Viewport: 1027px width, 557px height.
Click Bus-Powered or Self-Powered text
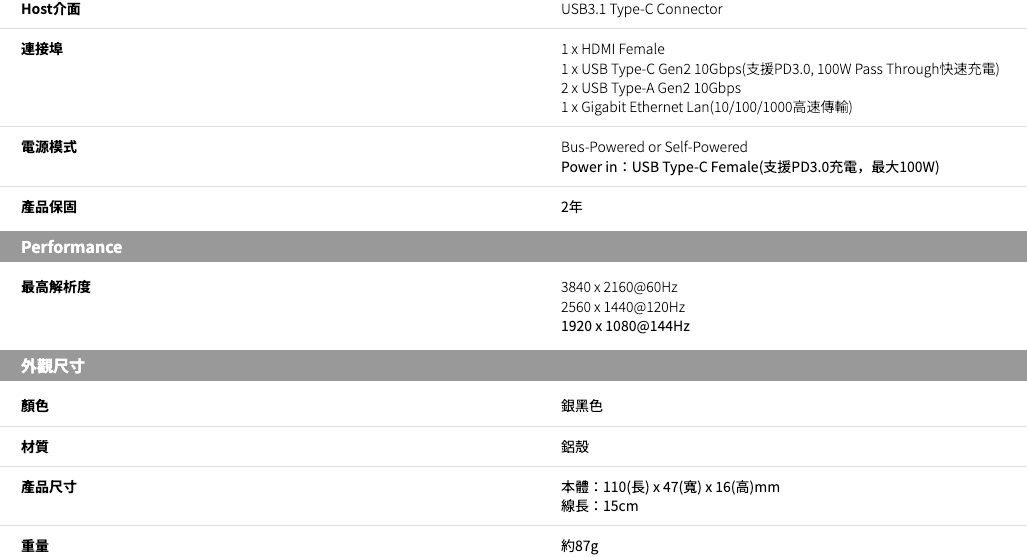[x=654, y=147]
